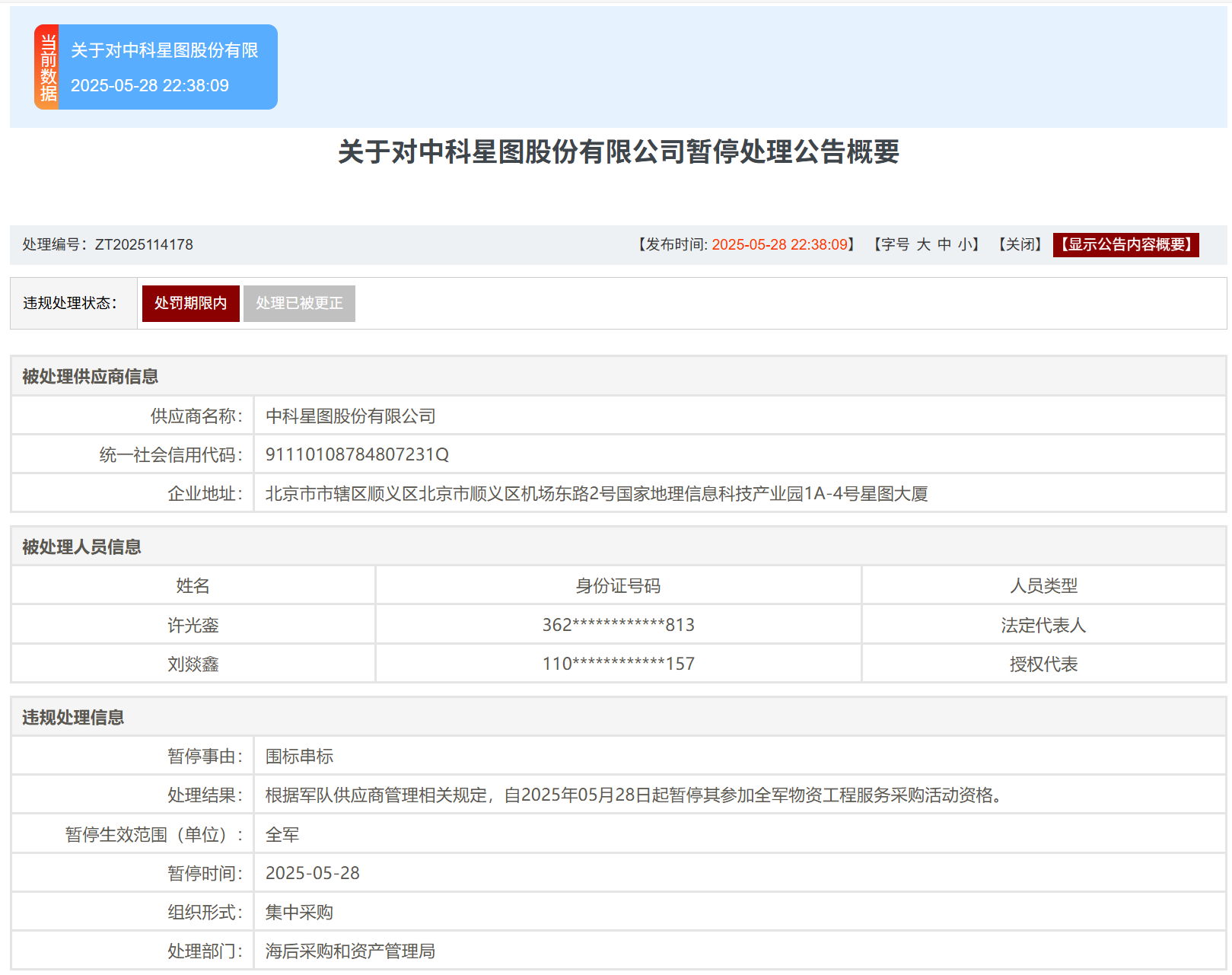This screenshot has width=1232, height=975.
Task: Click the 中 font size option
Action: pos(944,244)
